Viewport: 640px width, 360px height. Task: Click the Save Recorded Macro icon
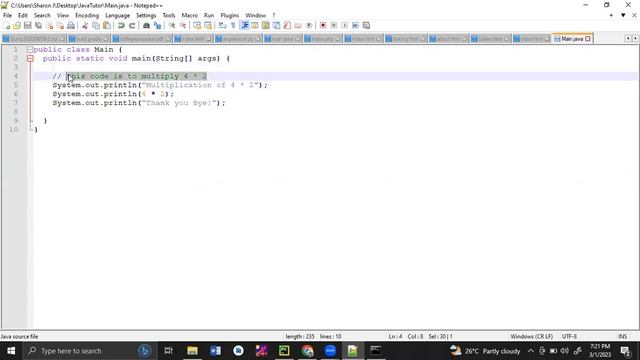point(366,25)
